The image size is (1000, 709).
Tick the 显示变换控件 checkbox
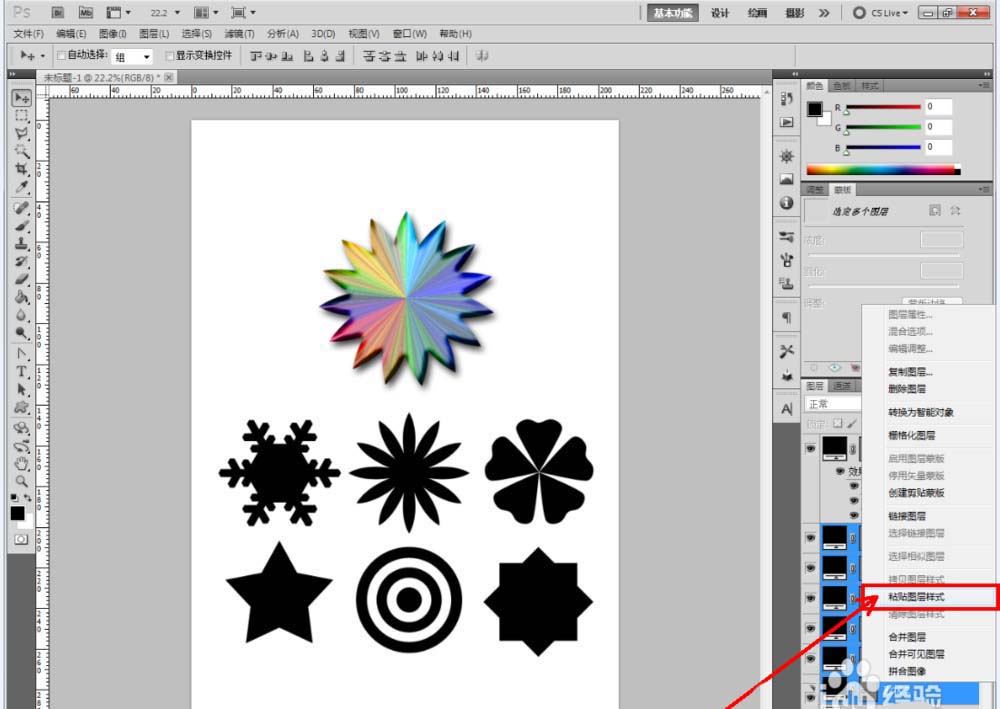(170, 56)
